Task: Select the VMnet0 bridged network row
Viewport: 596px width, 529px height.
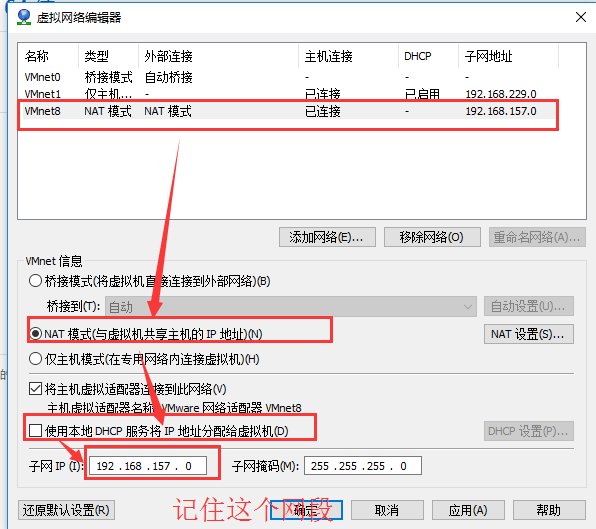Action: [288, 77]
